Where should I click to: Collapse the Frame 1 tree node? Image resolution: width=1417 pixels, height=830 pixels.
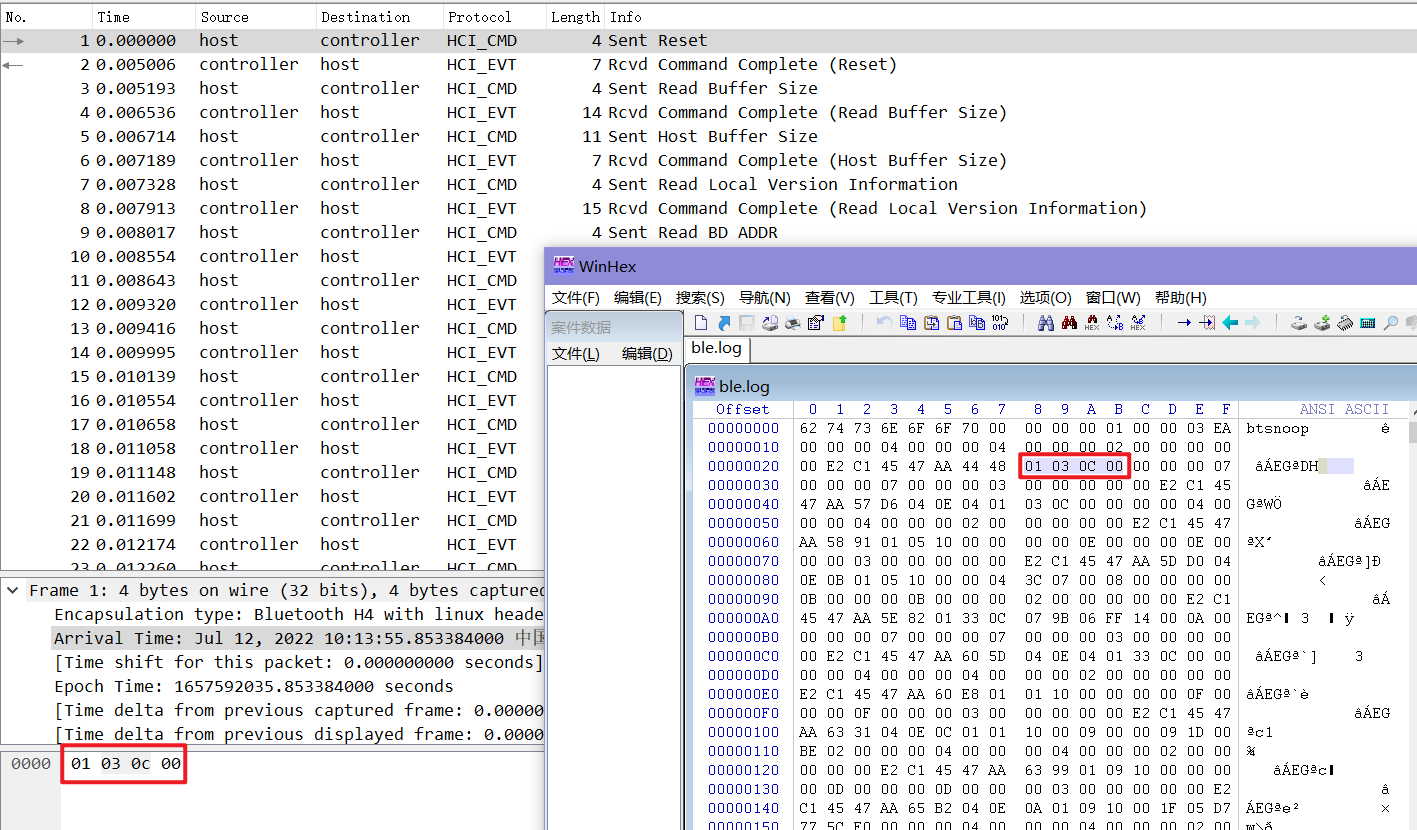pyautogui.click(x=12, y=590)
